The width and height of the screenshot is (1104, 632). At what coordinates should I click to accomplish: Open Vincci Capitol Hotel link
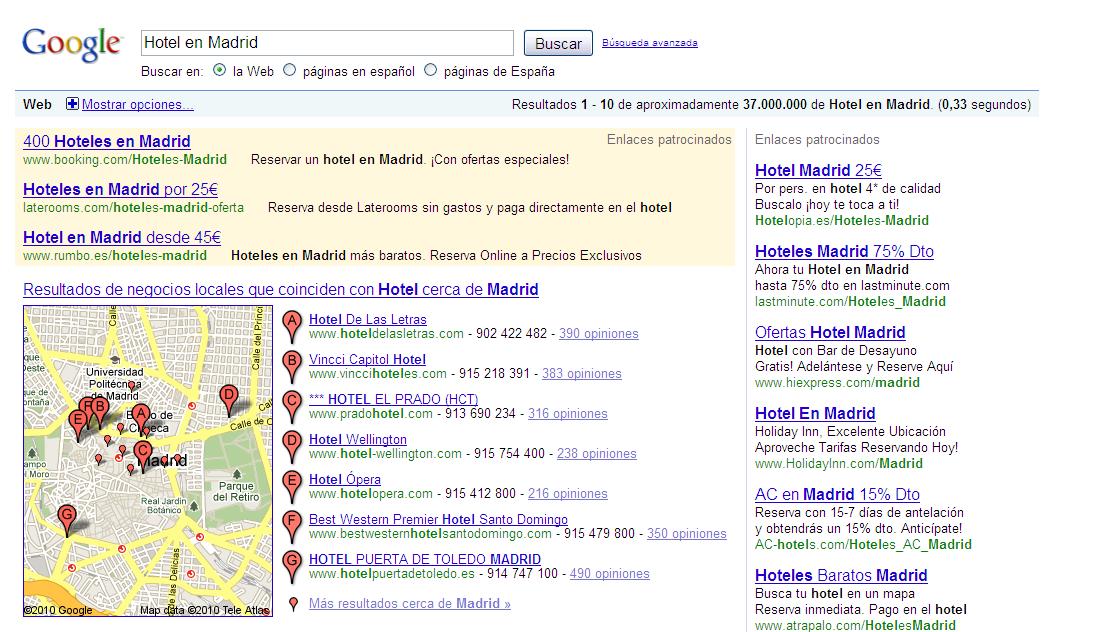(x=367, y=360)
